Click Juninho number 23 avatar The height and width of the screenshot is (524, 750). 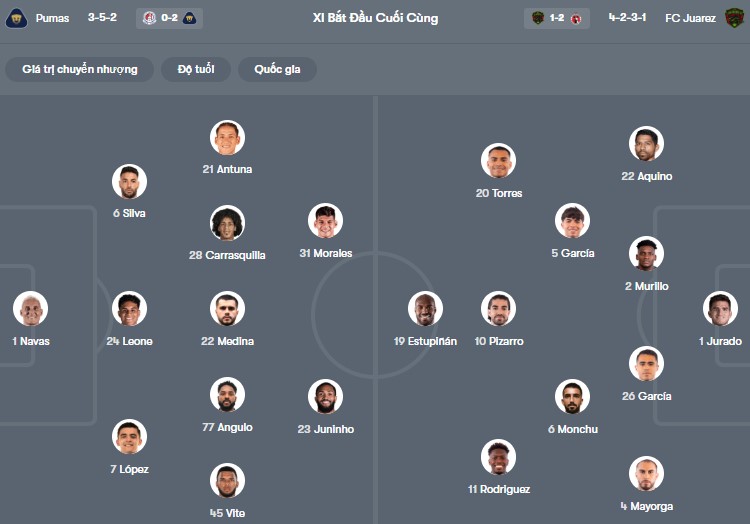326,397
